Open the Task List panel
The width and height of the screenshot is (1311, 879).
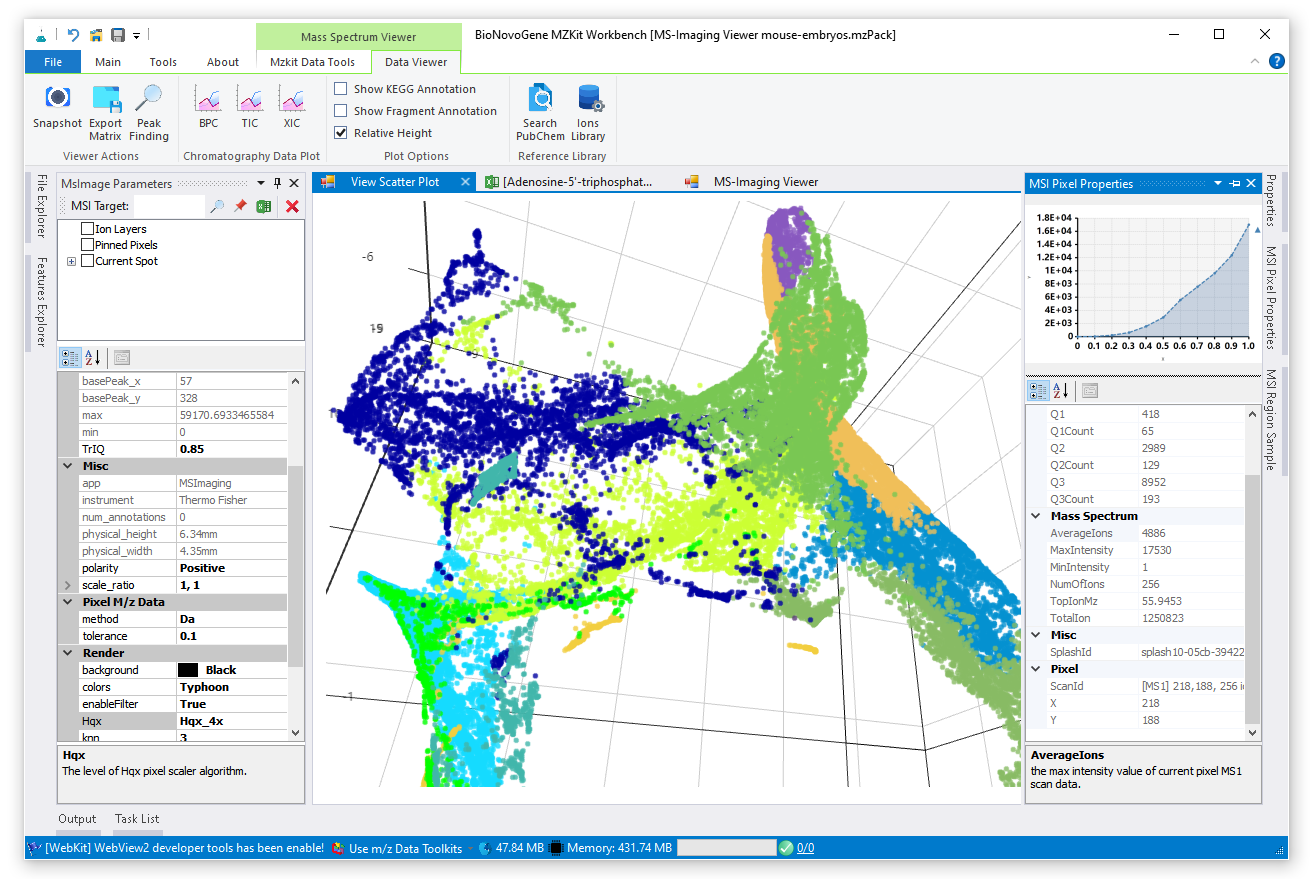pos(137,819)
